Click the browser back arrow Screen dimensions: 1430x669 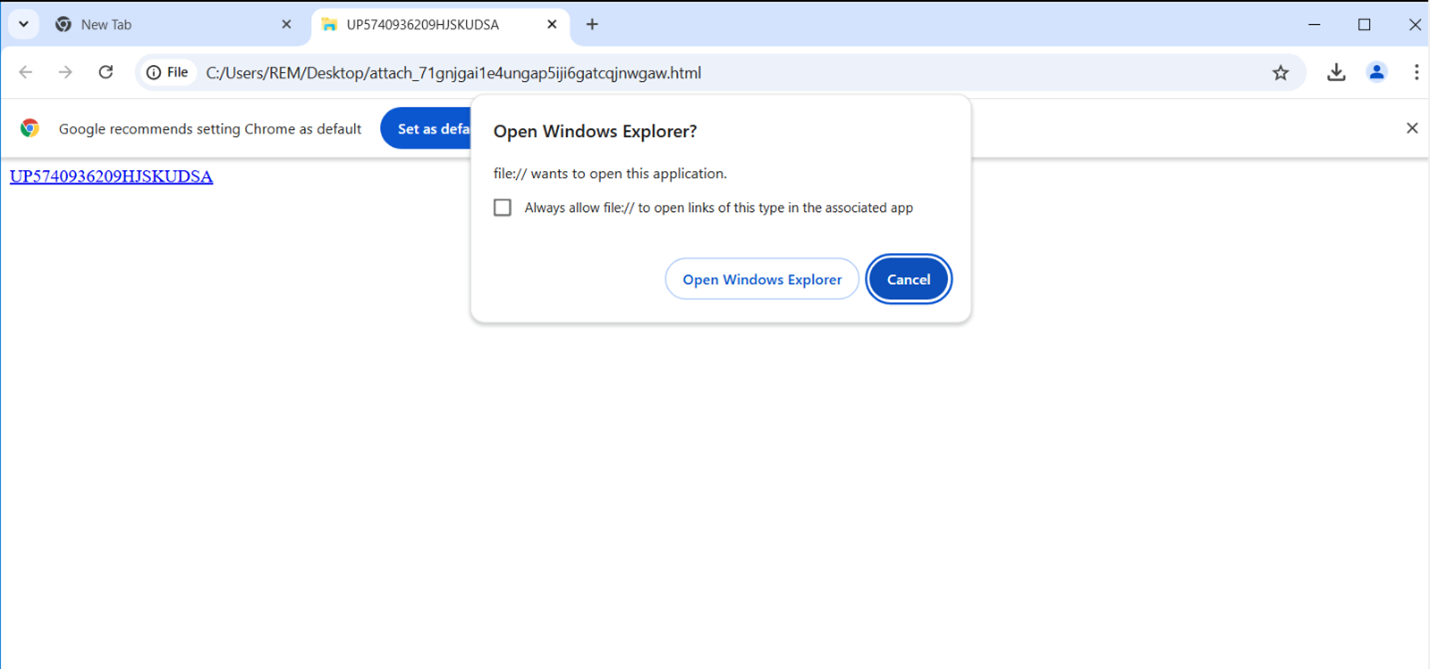(26, 72)
